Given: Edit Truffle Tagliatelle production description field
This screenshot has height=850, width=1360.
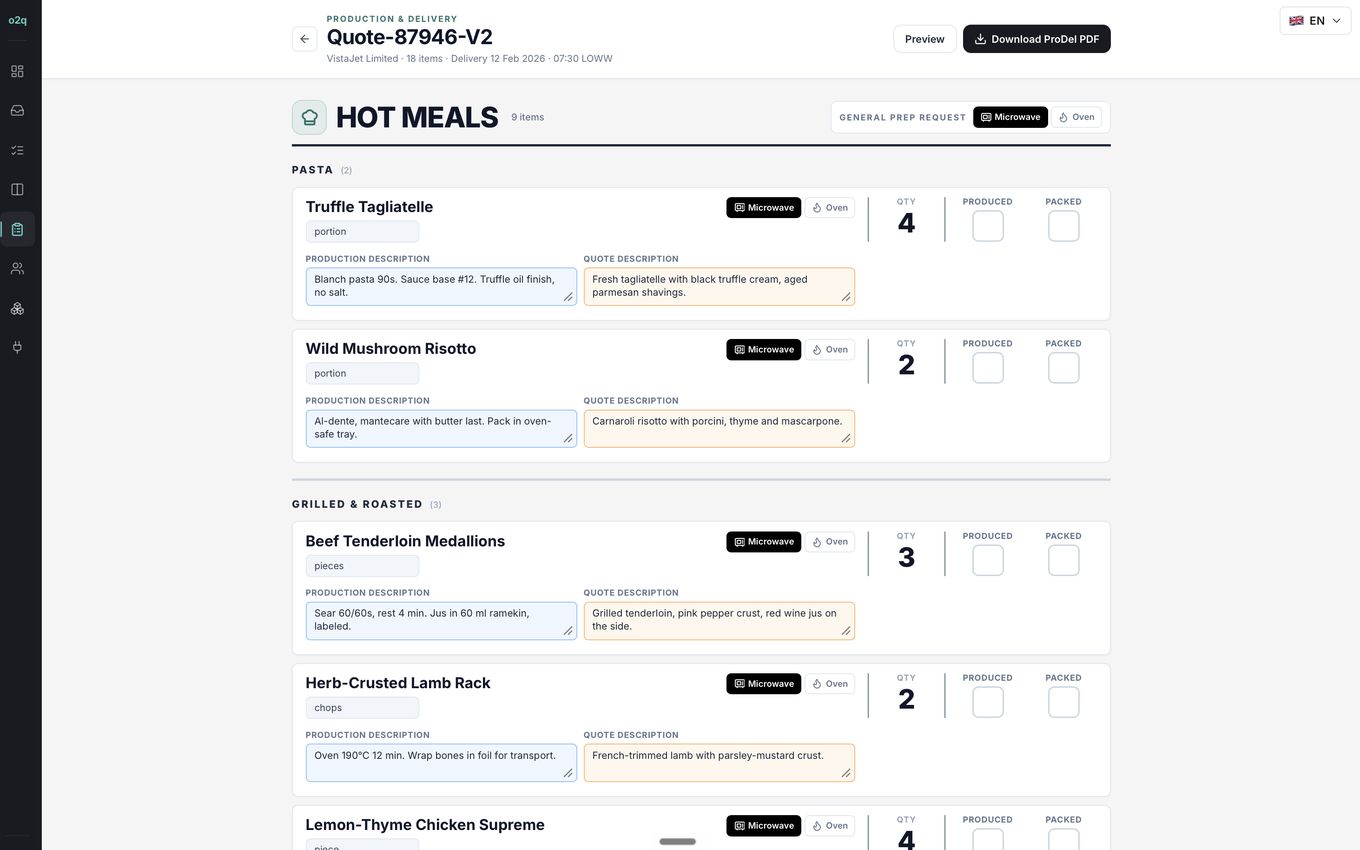Looking at the screenshot, I should [x=441, y=286].
